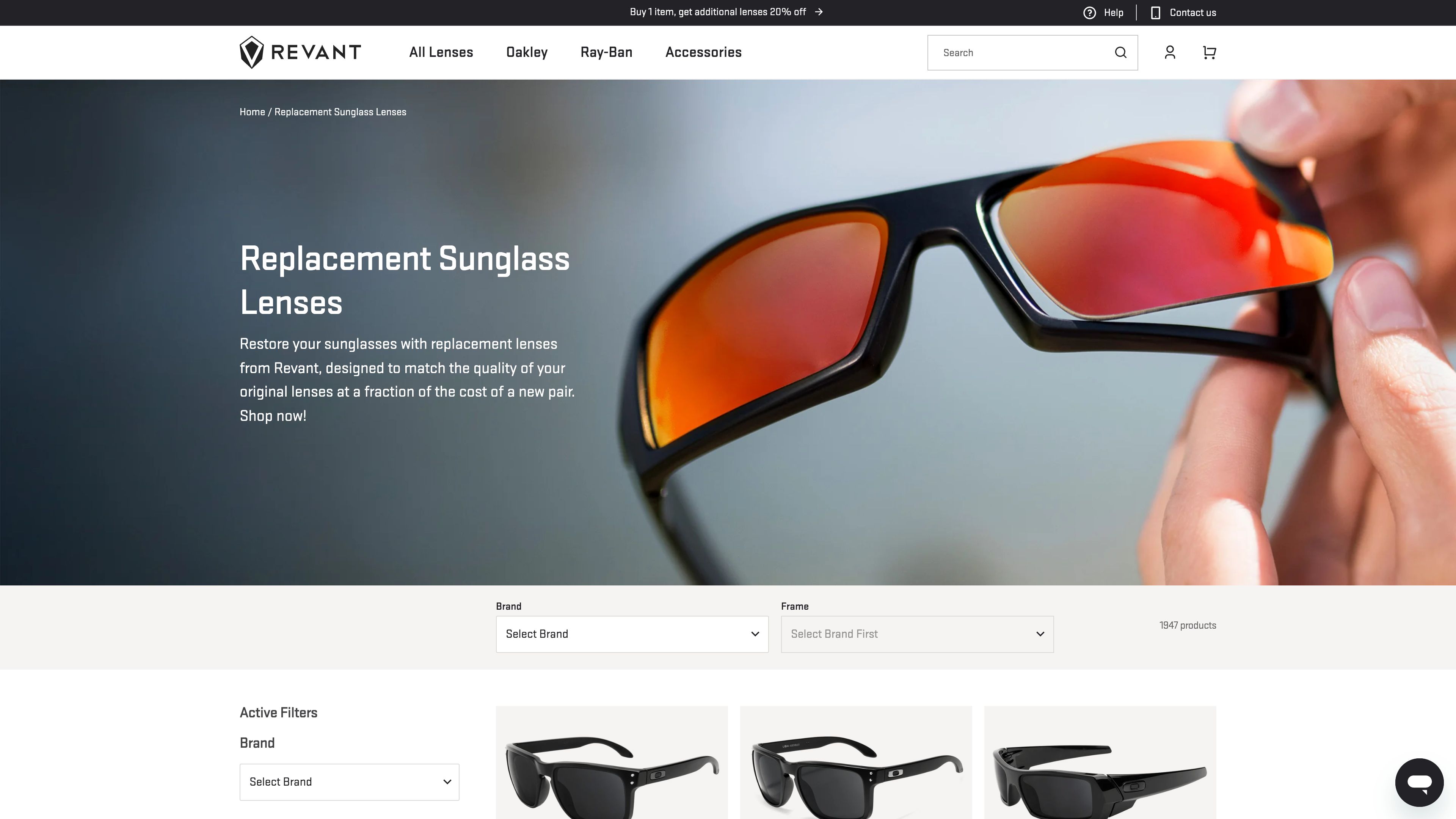The width and height of the screenshot is (1456, 819).
Task: Click the Replacement Sunglass Lenses breadcrumb
Action: pos(340,111)
